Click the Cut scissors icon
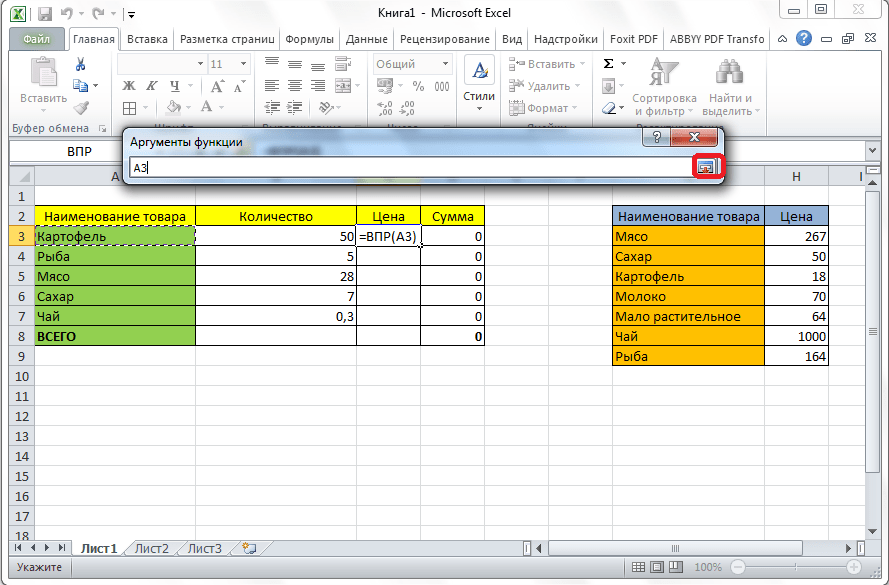The width and height of the screenshot is (889, 585). (x=81, y=65)
